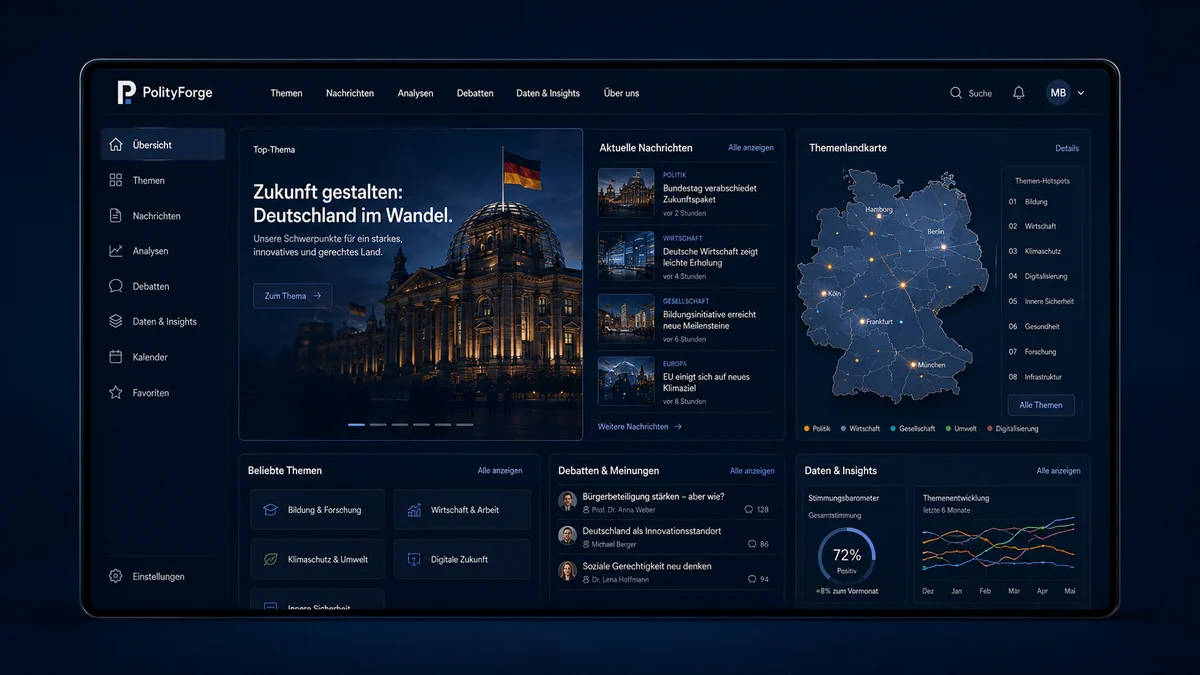Click the Kalender icon in sidebar

[x=116, y=357]
